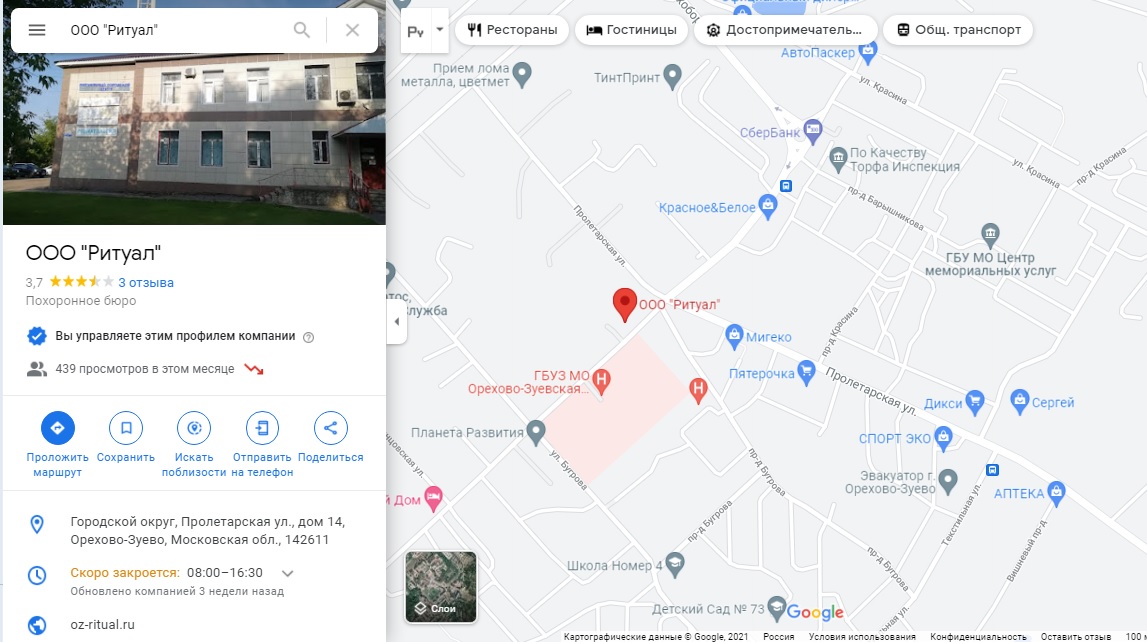Screen dimensions: 1147x642
Task: Open the 3 отзыва reviews link
Action: pos(146,282)
